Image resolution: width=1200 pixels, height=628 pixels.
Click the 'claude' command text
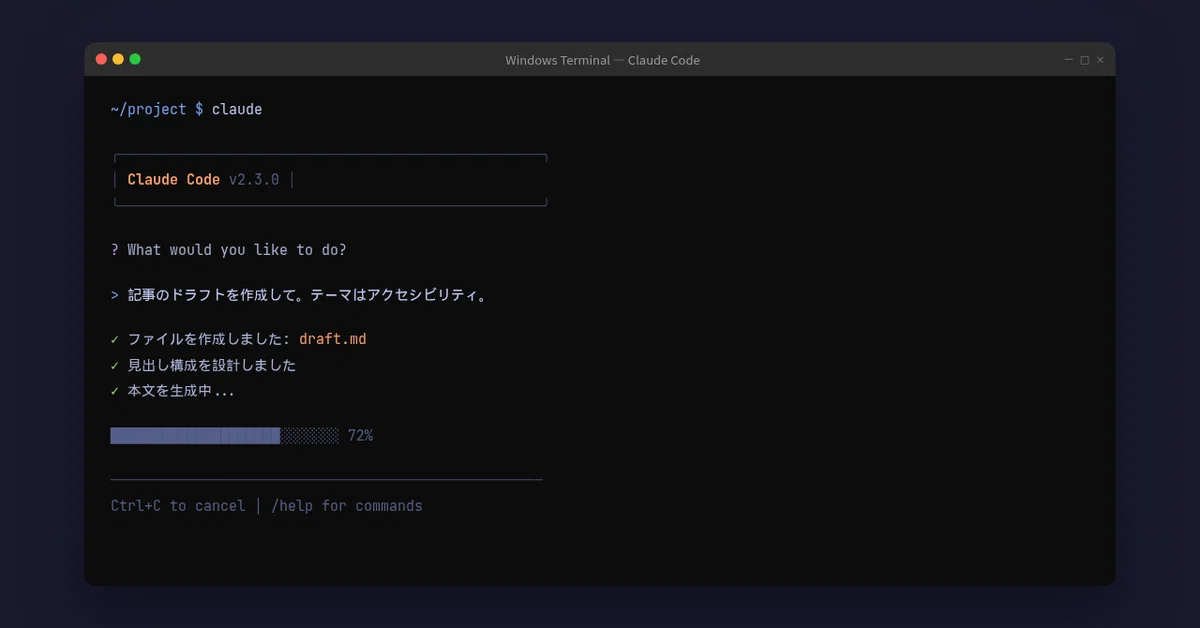point(237,109)
